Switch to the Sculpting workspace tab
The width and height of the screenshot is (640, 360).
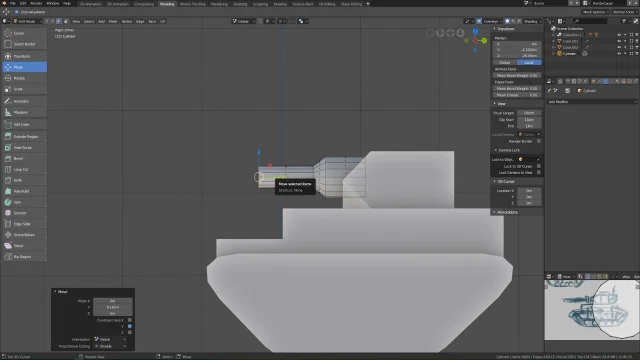click(x=260, y=4)
